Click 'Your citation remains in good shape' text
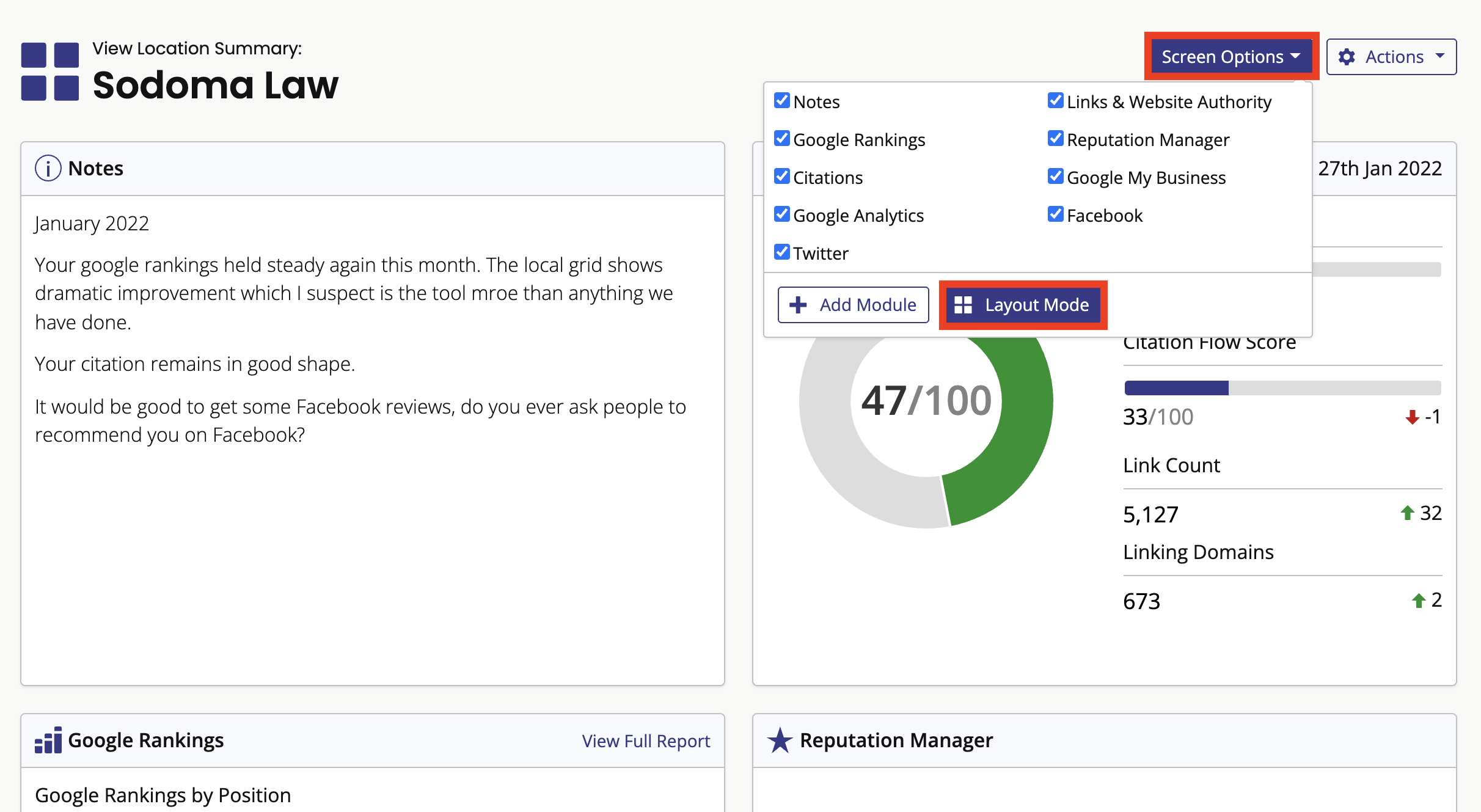The width and height of the screenshot is (1481, 812). 194,364
